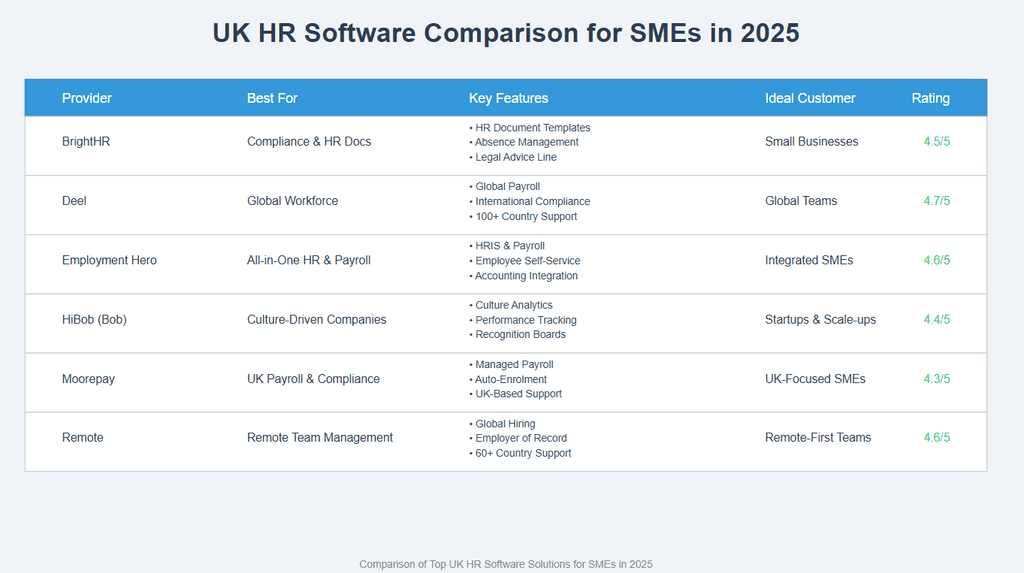Click the Remote-First Teams customer cell
This screenshot has height=573, width=1024.
(x=818, y=438)
